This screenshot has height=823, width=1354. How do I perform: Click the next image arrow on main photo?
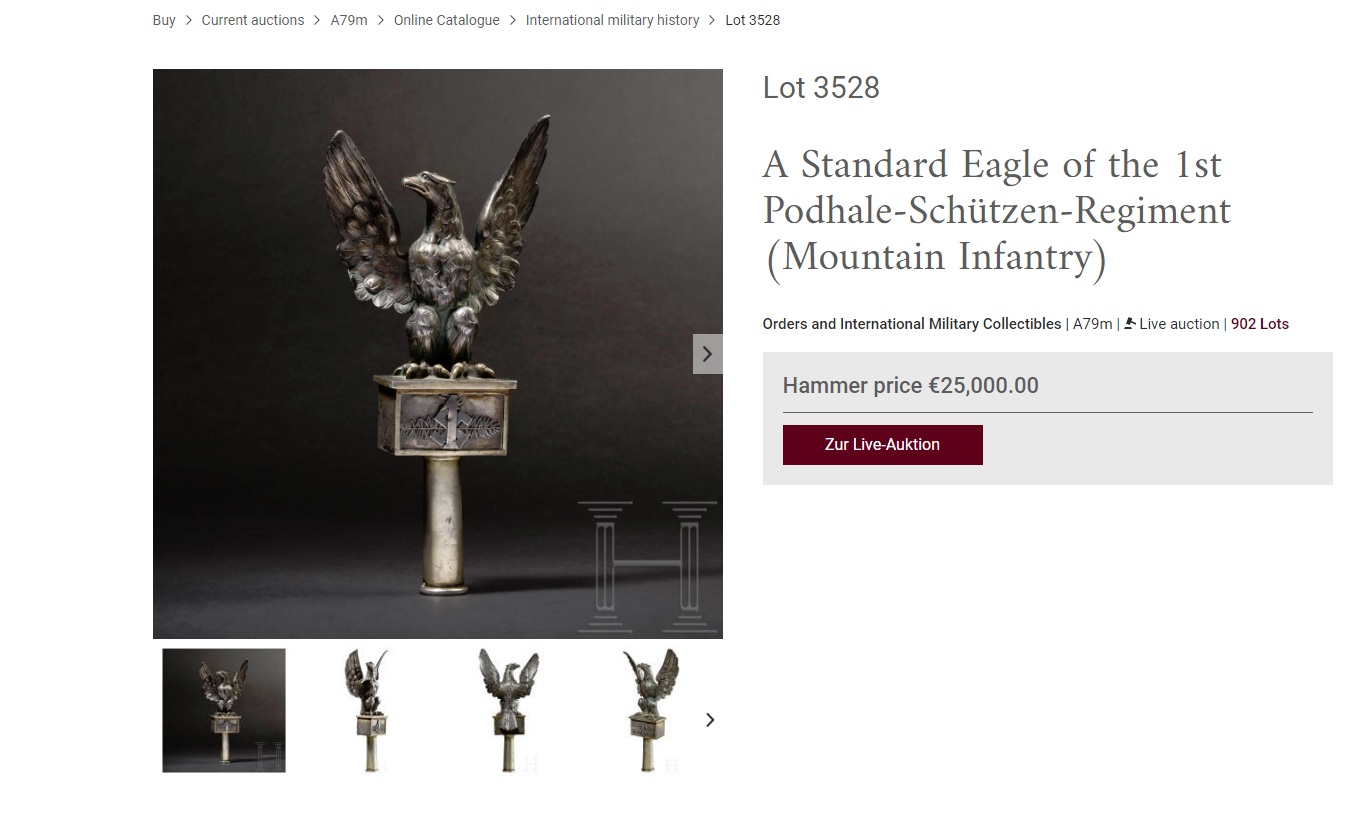(x=708, y=354)
